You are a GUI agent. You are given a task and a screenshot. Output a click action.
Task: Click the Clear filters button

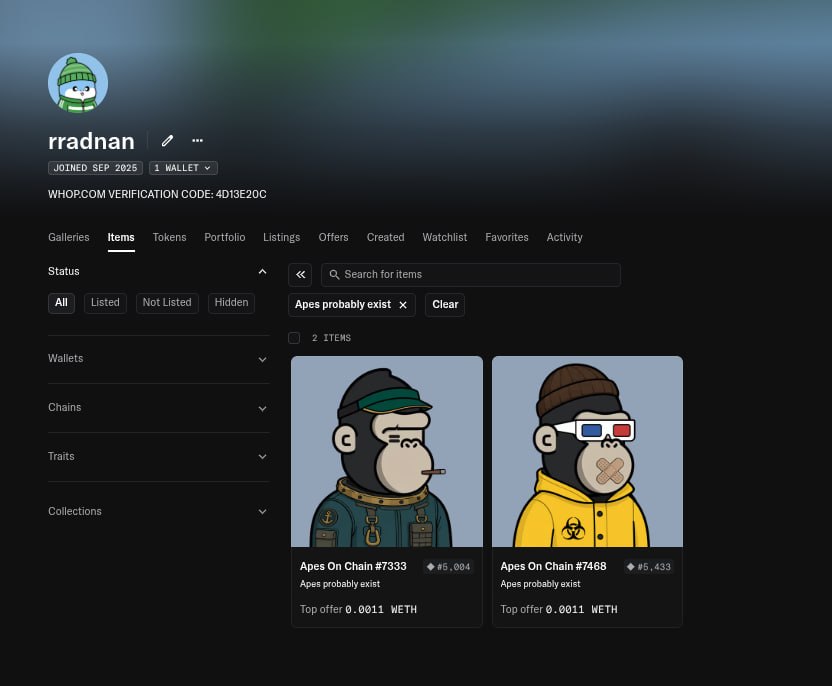[x=445, y=305]
